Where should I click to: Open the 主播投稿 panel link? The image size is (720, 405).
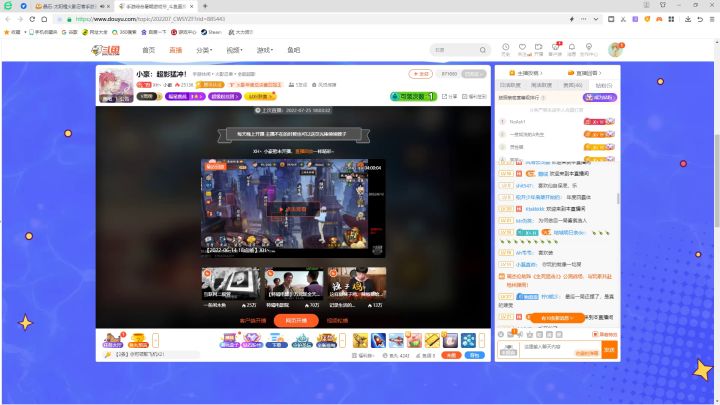526,73
